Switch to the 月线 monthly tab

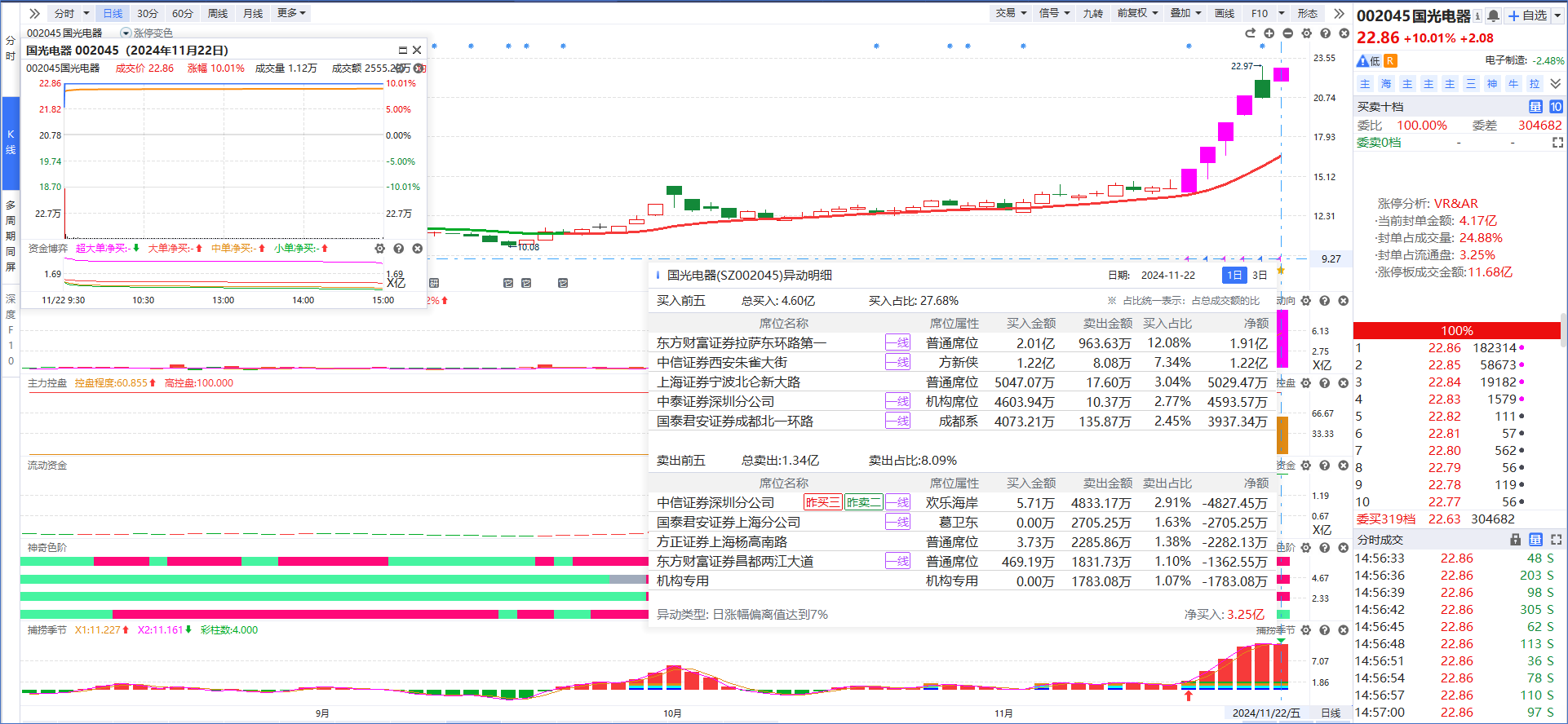[x=253, y=13]
